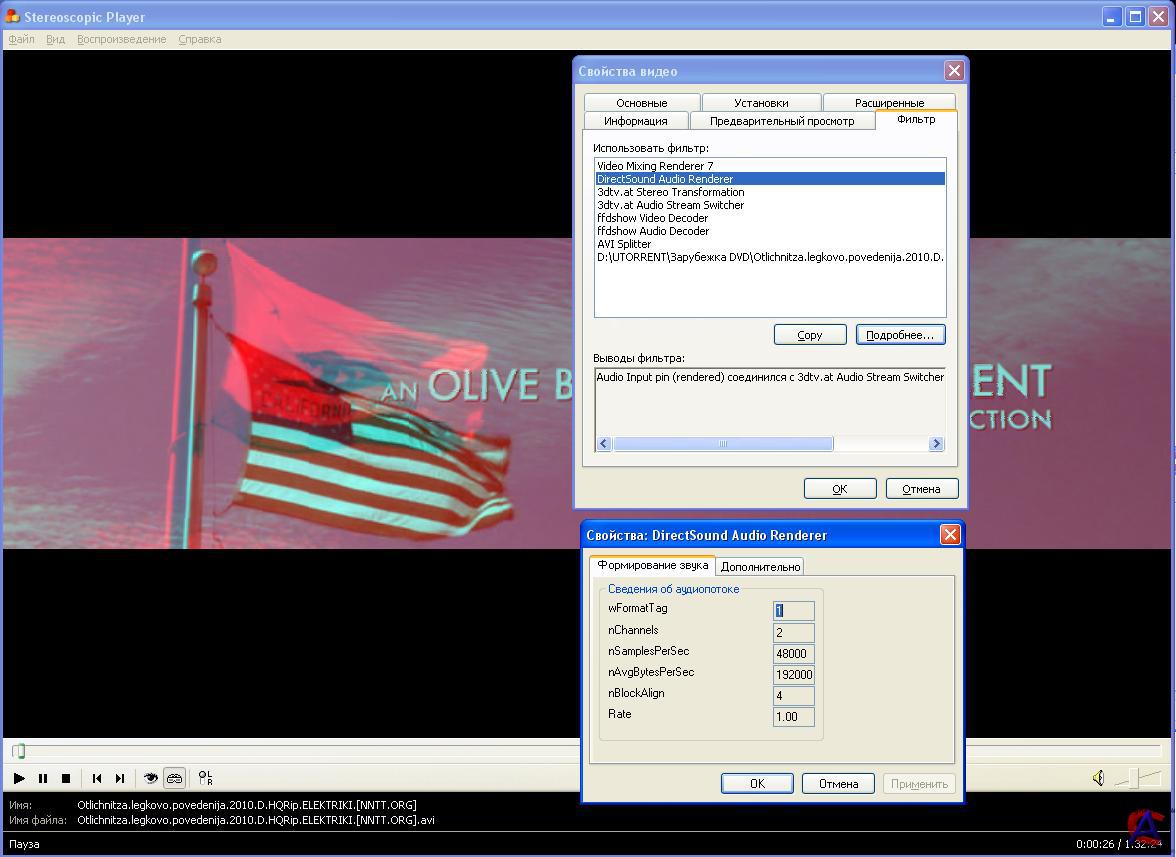Click the nSamplesPerSec value field
Viewport: 1176px width, 857px height.
pos(794,654)
